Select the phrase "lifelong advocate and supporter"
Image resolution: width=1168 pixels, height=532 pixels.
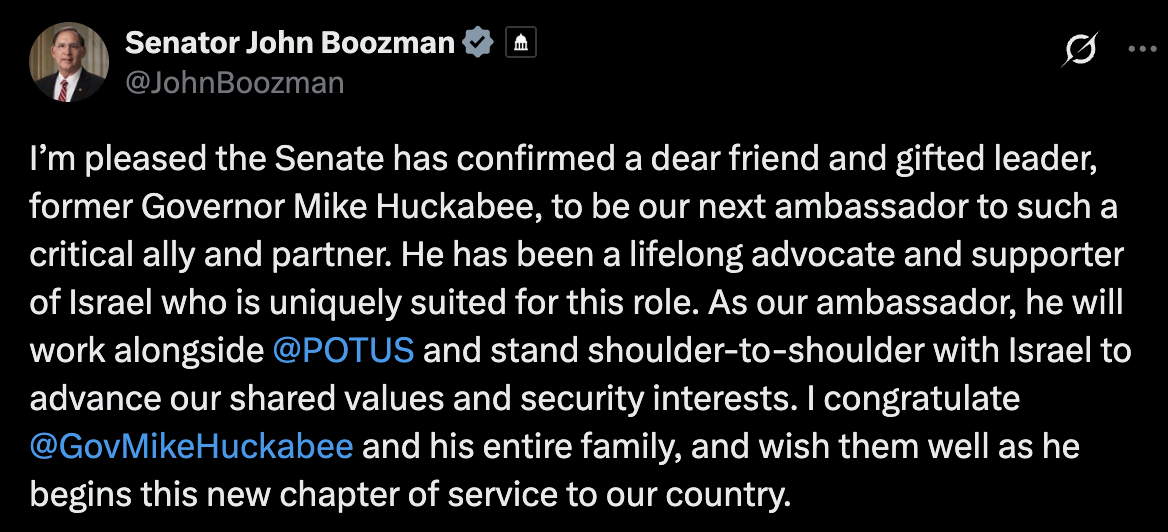876,257
